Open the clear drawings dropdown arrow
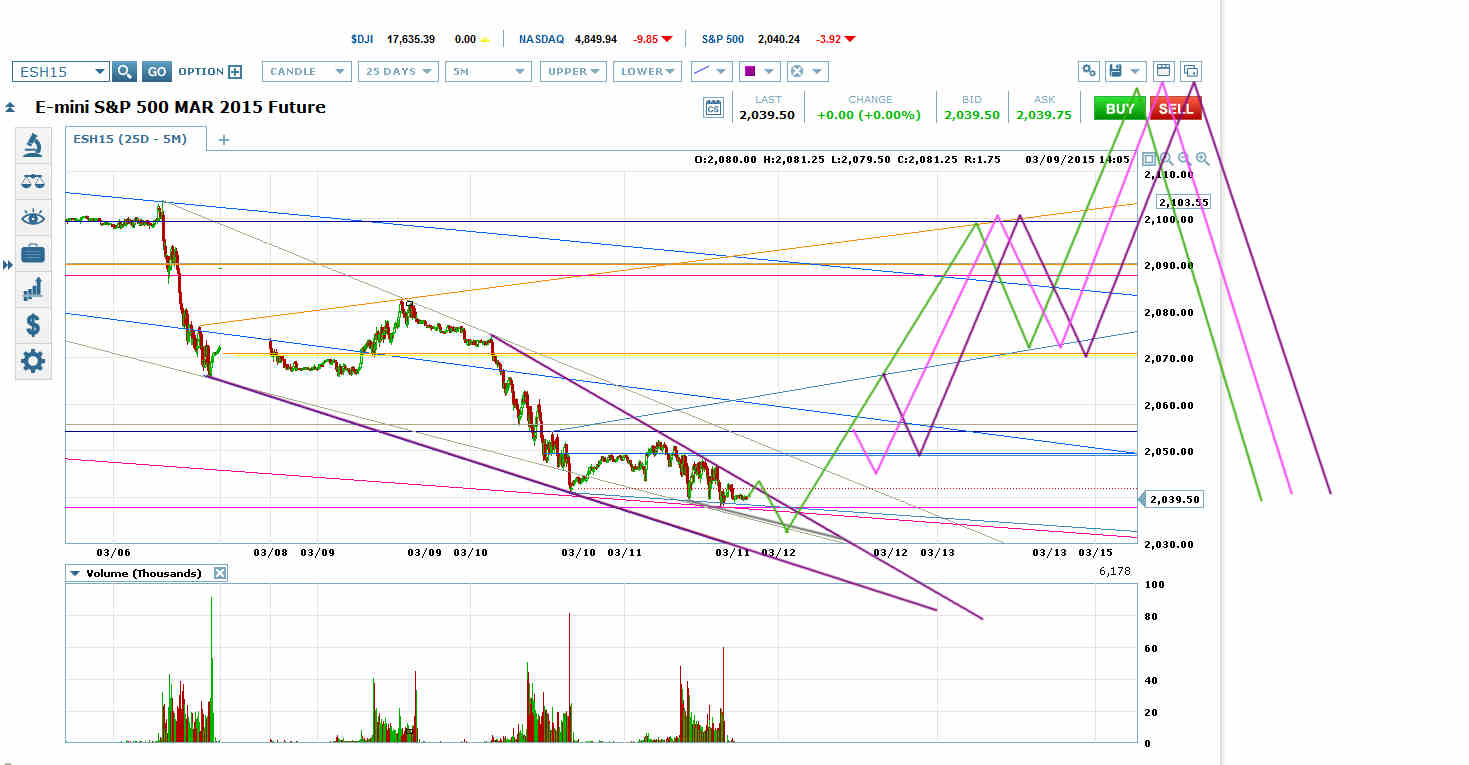 point(818,71)
